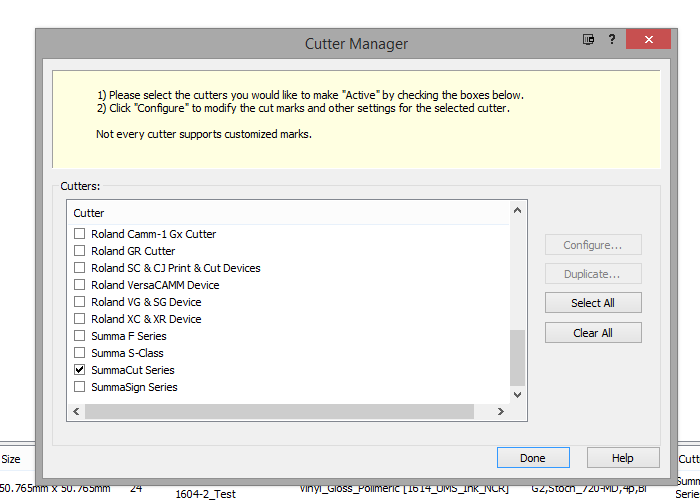
Task: Click the horizontal scroll left arrow
Action: point(76,411)
